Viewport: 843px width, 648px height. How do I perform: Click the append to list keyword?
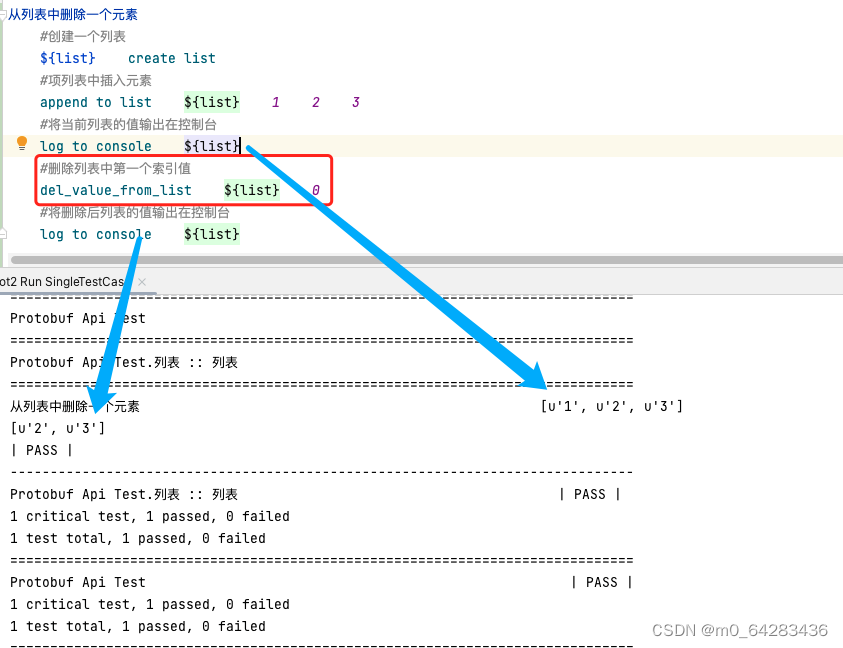click(95, 102)
